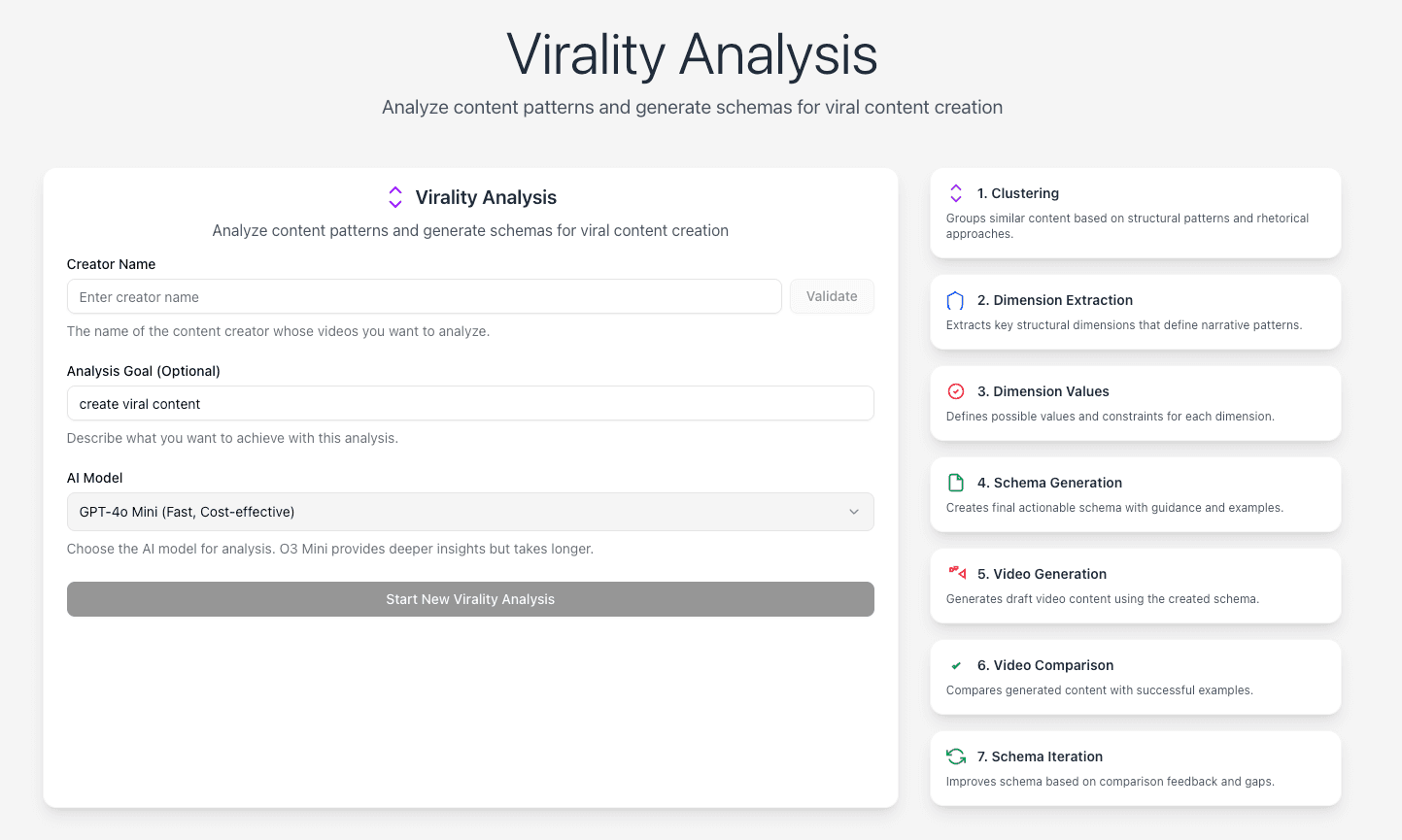Select the 7. Schema Iteration card title
The image size is (1402, 840).
tap(1040, 756)
